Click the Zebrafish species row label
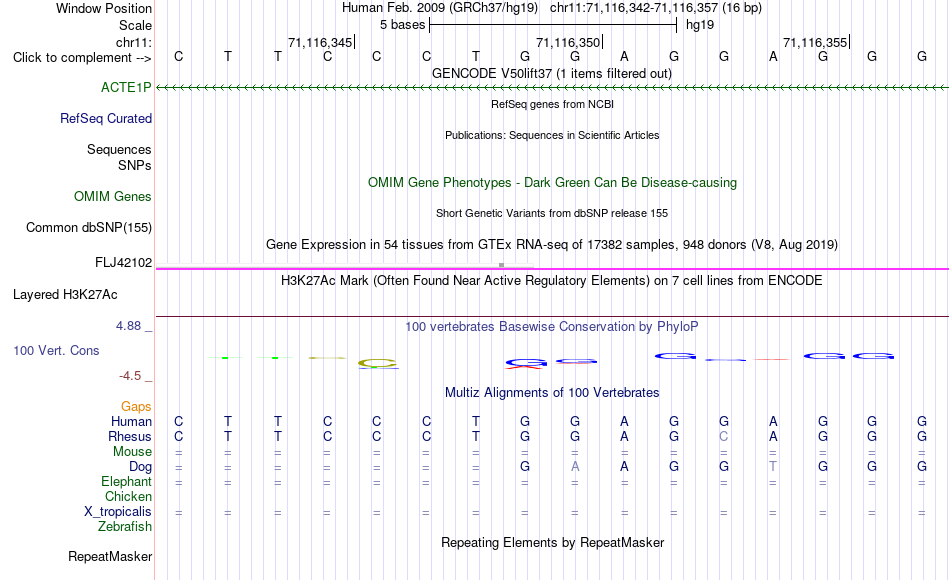The height and width of the screenshot is (580, 950). (125, 526)
